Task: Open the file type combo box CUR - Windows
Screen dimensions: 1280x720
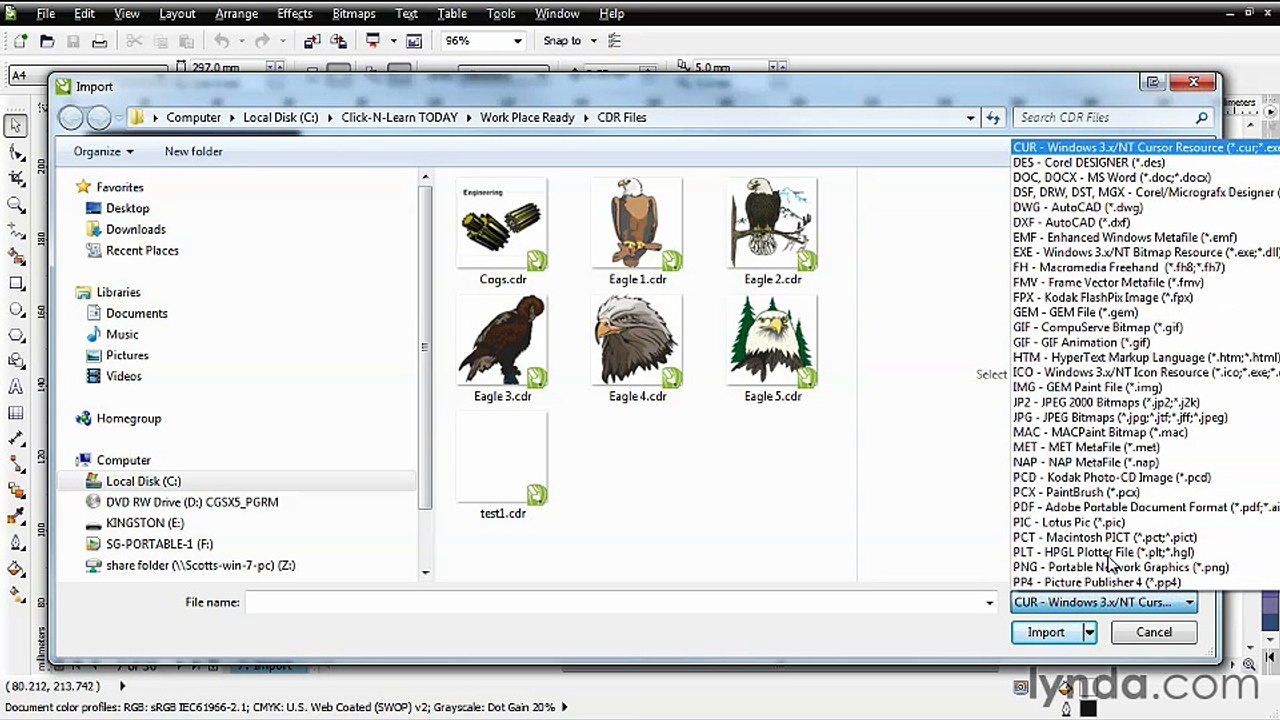Action: (1104, 602)
